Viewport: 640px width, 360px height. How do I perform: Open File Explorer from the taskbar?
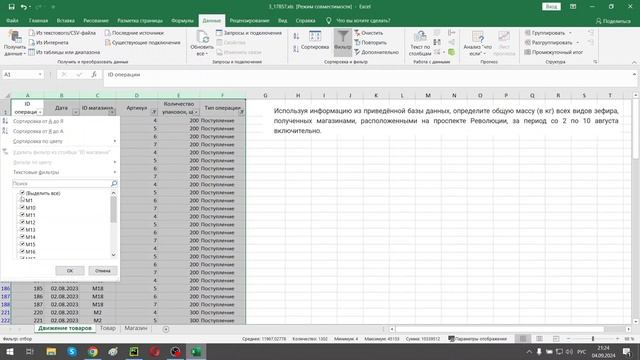coord(51,351)
